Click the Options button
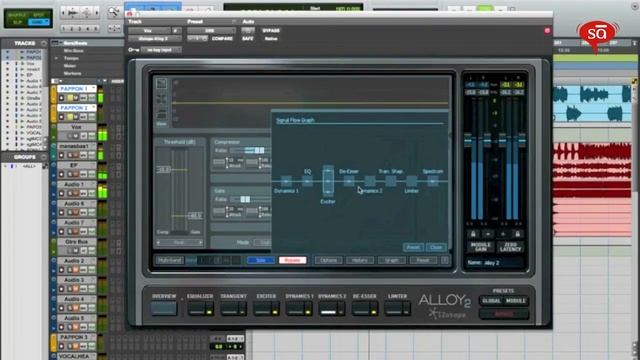 pyautogui.click(x=328, y=260)
